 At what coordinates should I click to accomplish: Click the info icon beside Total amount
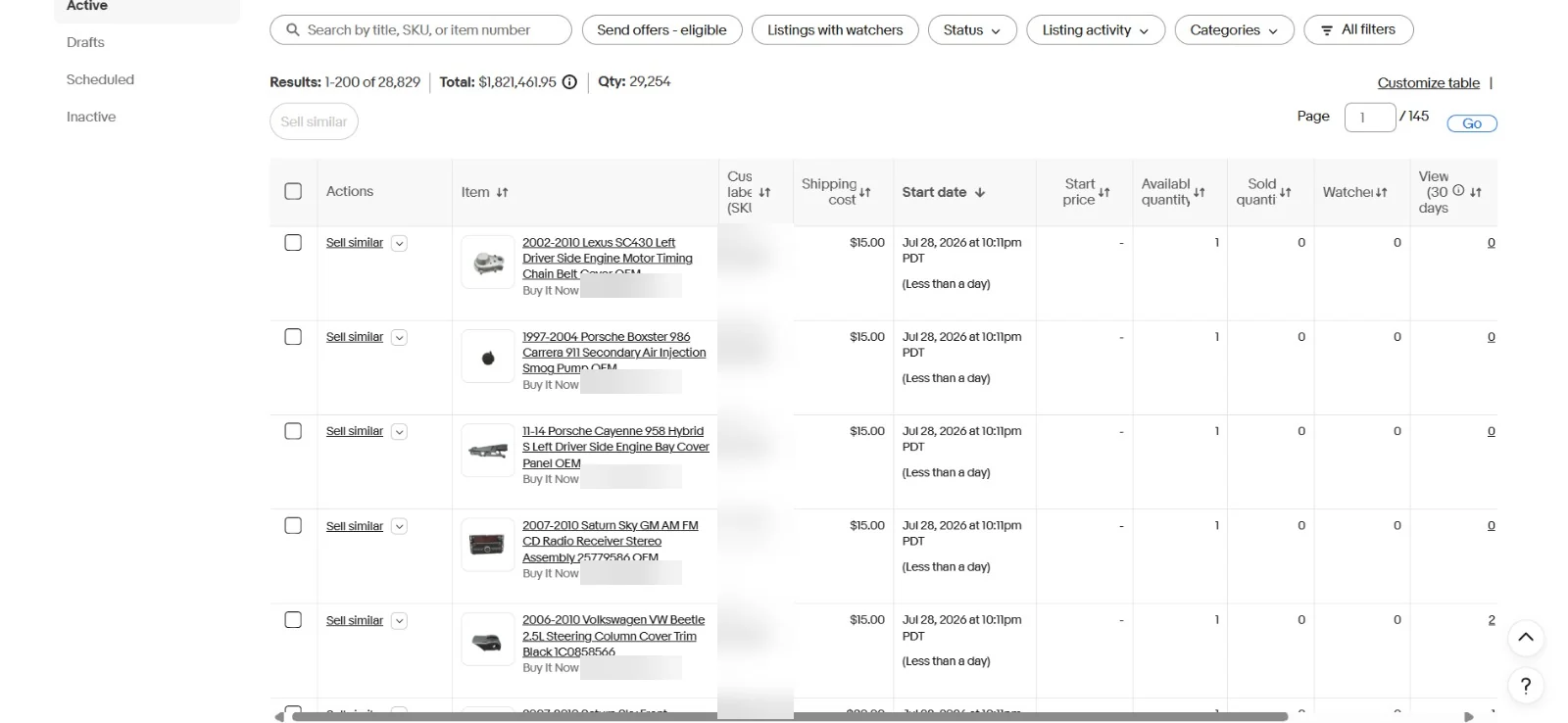[x=569, y=82]
